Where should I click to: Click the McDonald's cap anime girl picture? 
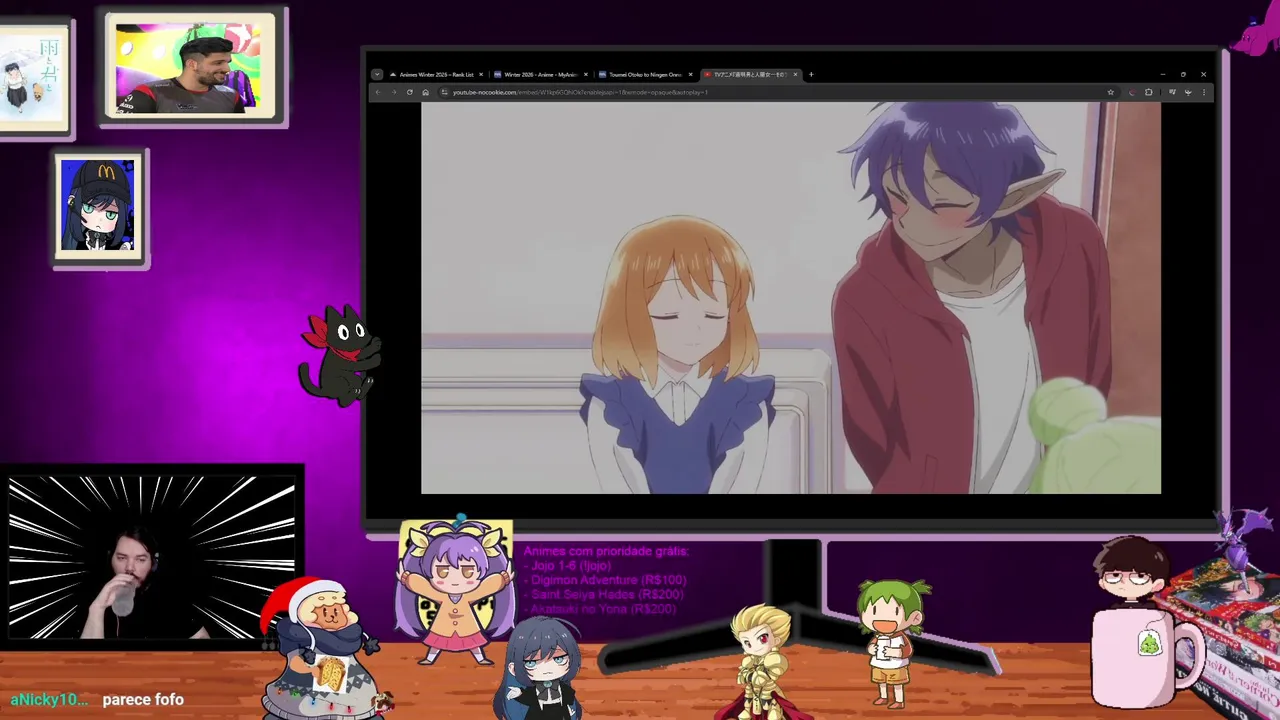[x=98, y=206]
